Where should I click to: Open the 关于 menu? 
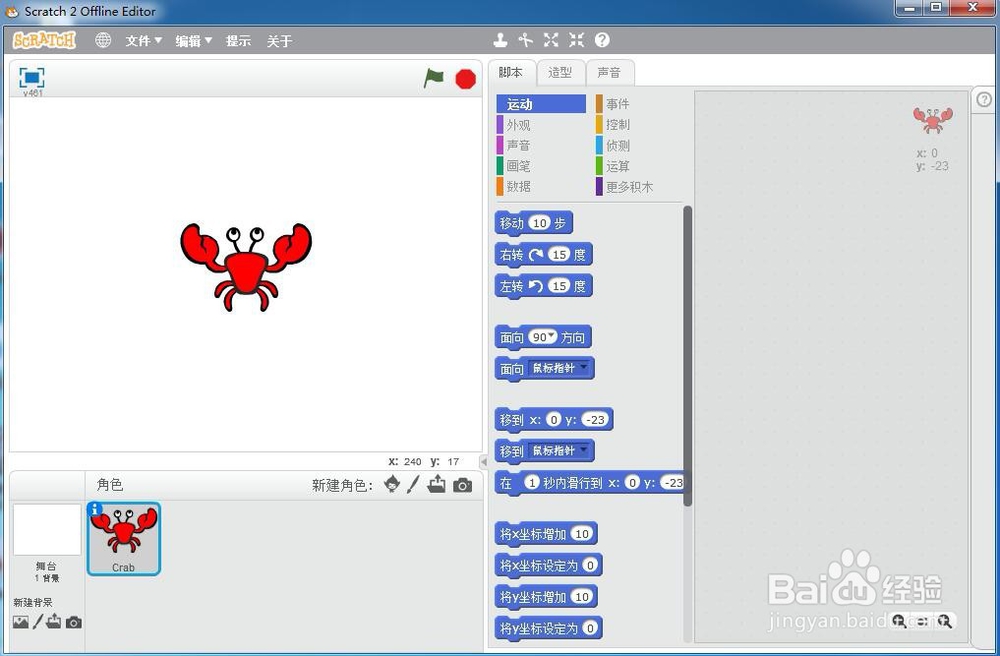(279, 41)
